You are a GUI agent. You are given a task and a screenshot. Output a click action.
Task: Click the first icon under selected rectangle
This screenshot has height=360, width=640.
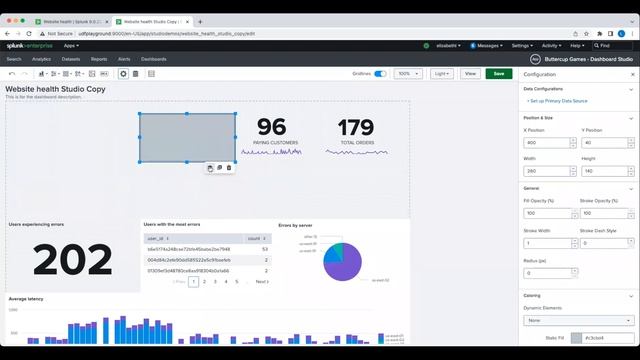pyautogui.click(x=210, y=168)
